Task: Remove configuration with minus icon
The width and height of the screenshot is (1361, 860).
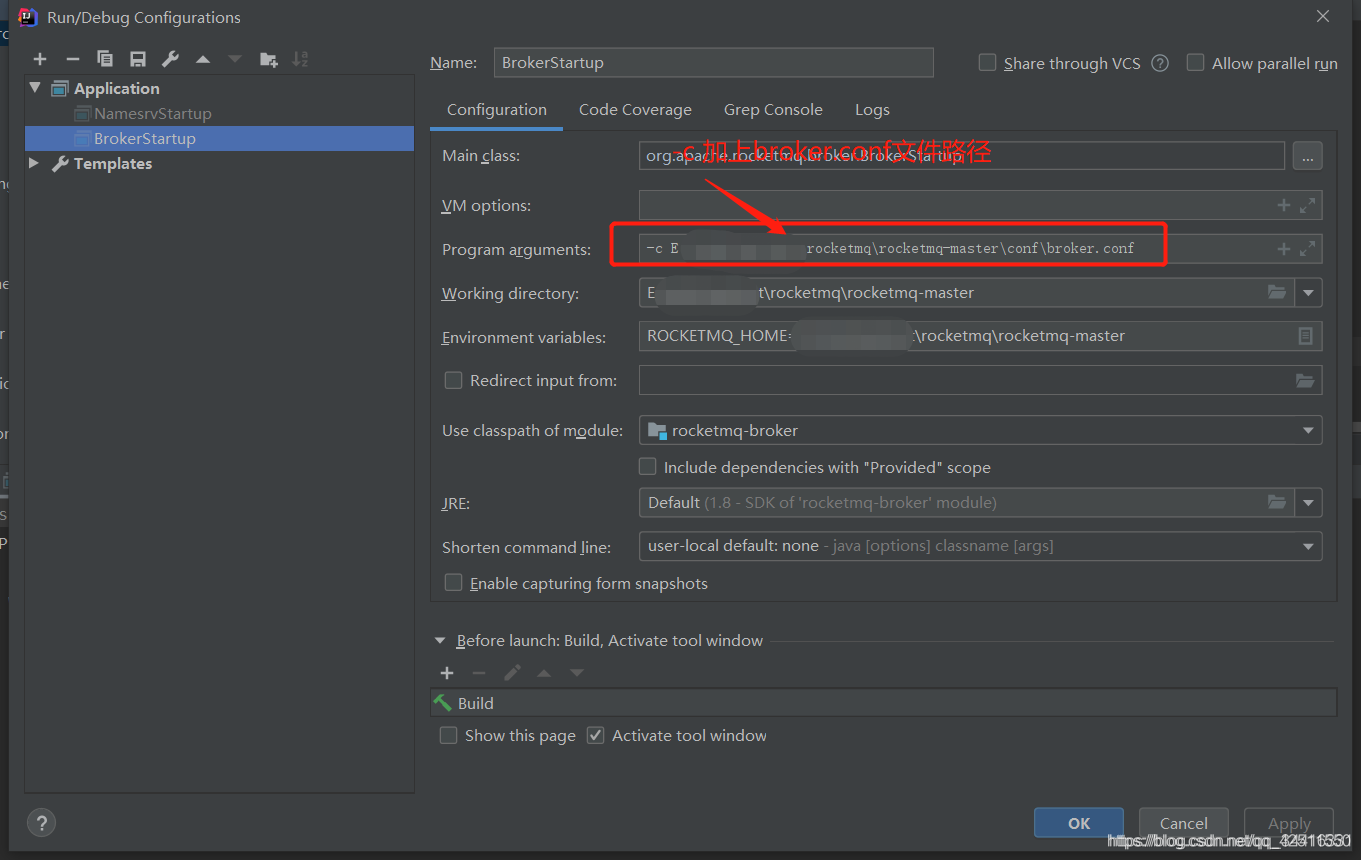Action: click(x=72, y=59)
